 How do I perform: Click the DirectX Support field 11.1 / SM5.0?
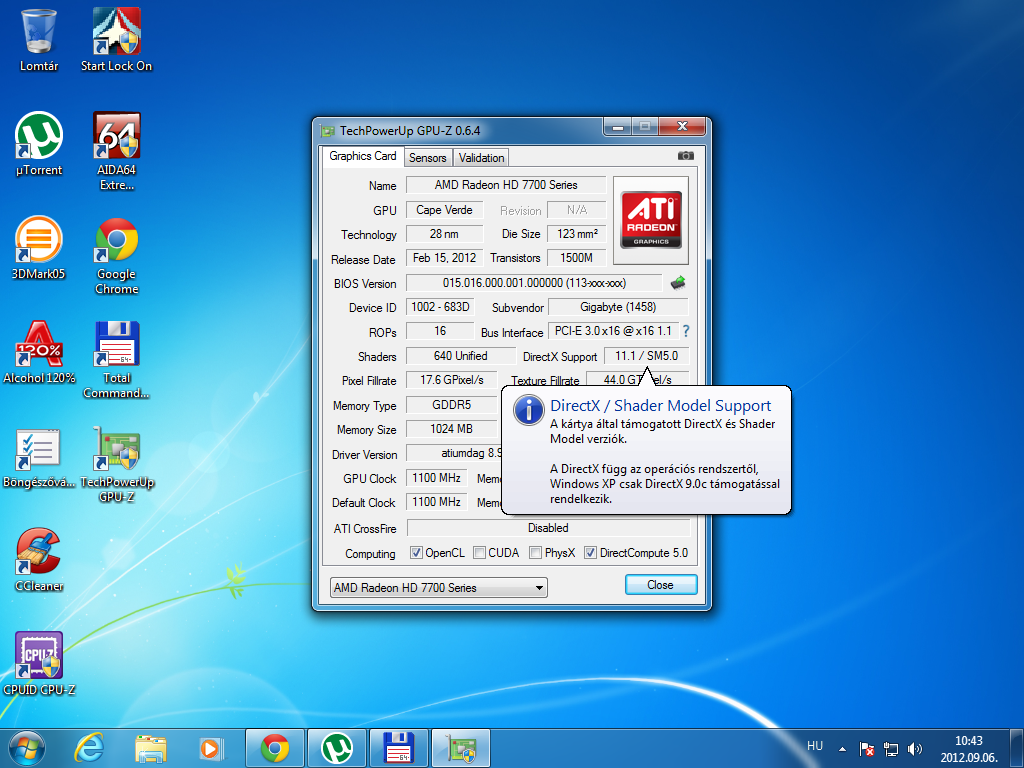pyautogui.click(x=646, y=356)
